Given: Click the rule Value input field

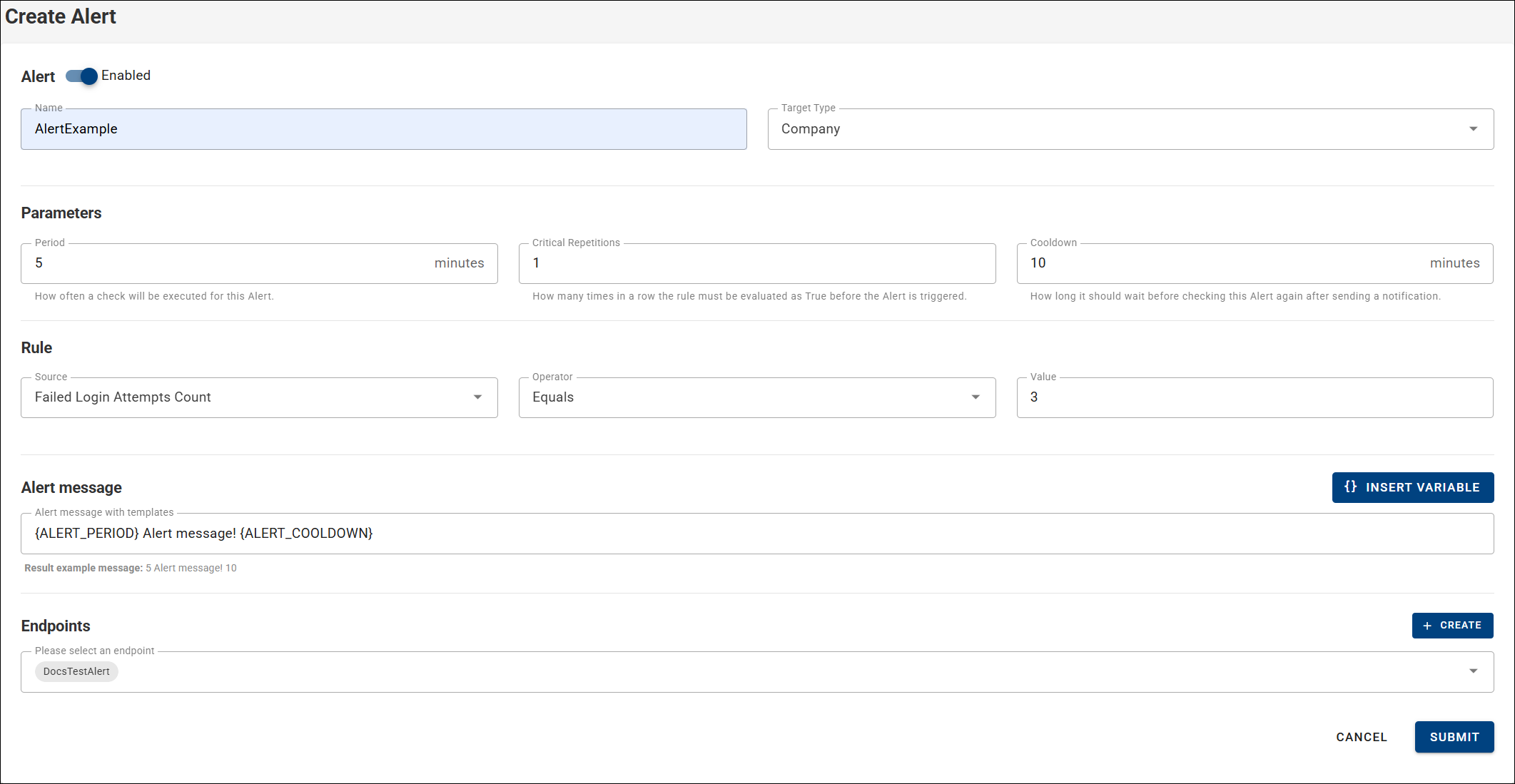Looking at the screenshot, I should [x=1255, y=397].
